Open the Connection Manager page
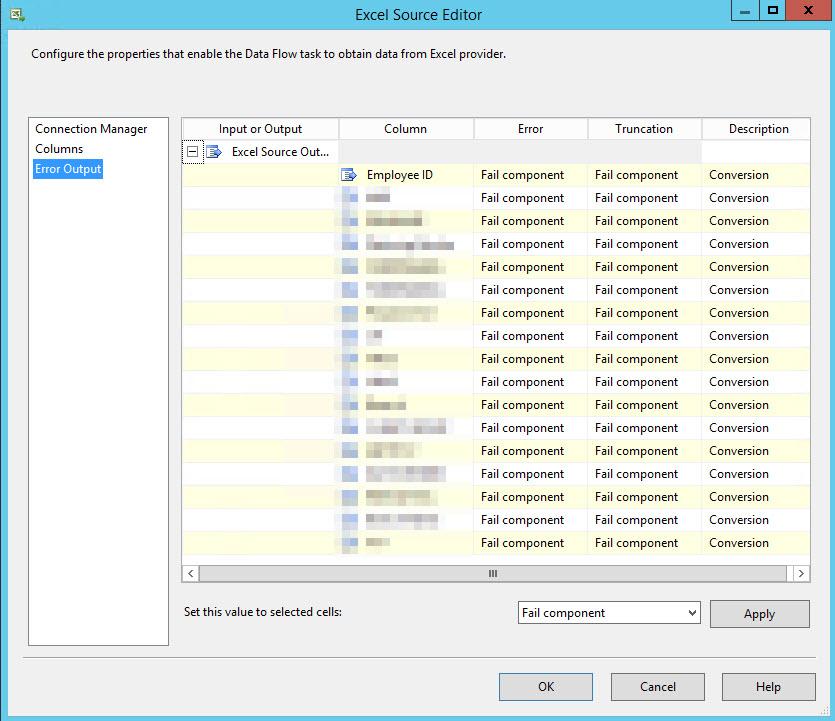Screen dimensions: 835x721 91,129
